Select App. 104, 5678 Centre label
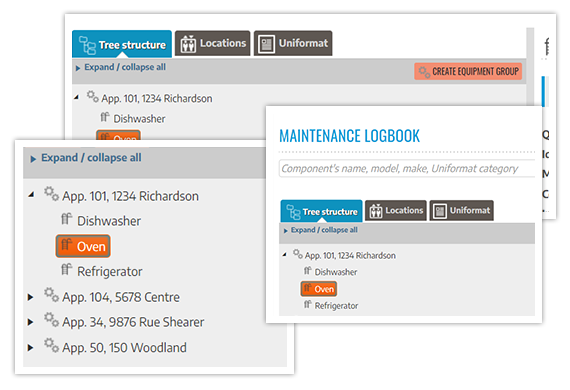 pyautogui.click(x=121, y=297)
